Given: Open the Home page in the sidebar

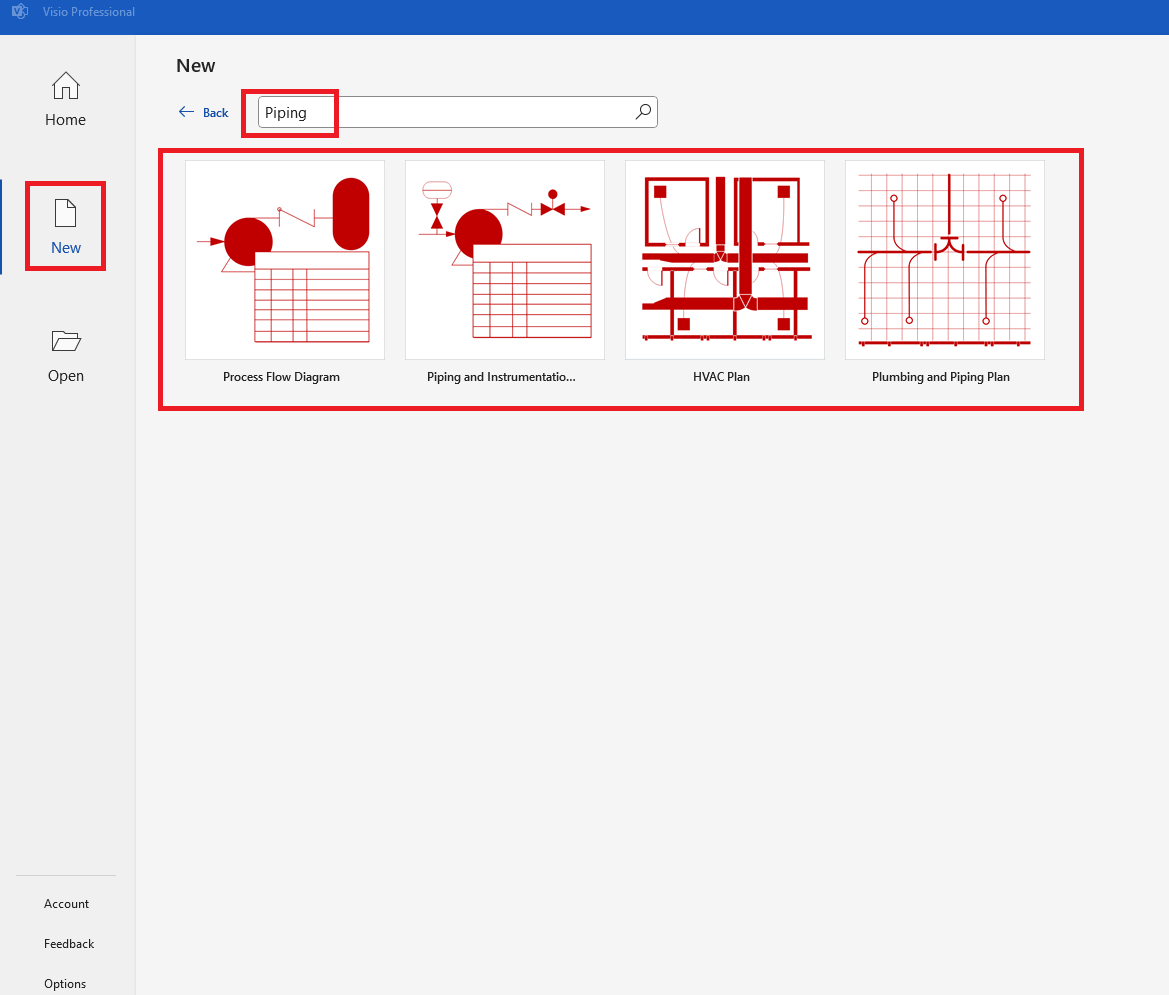Looking at the screenshot, I should (66, 99).
